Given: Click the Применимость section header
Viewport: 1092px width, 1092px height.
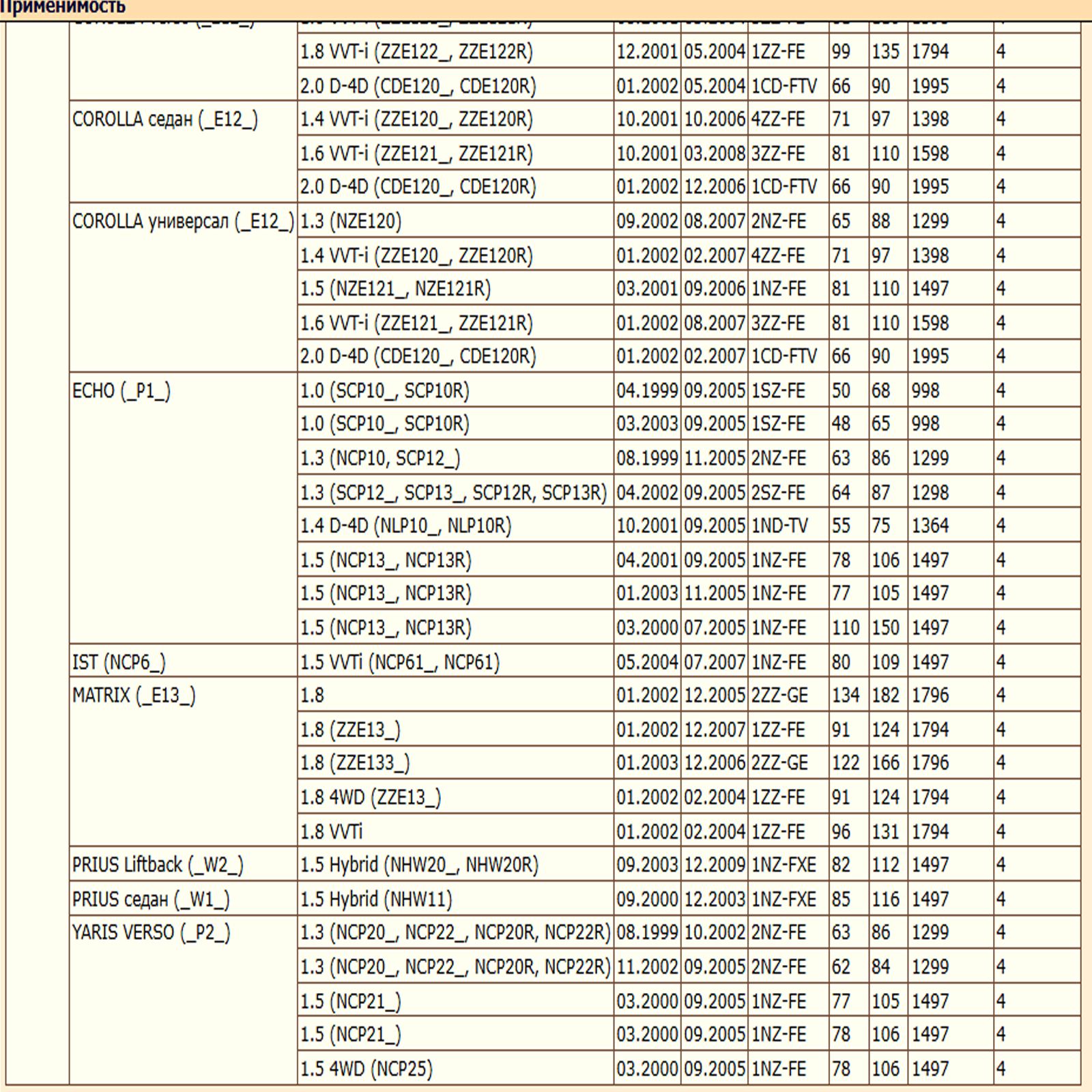Looking at the screenshot, I should pos(63,8).
